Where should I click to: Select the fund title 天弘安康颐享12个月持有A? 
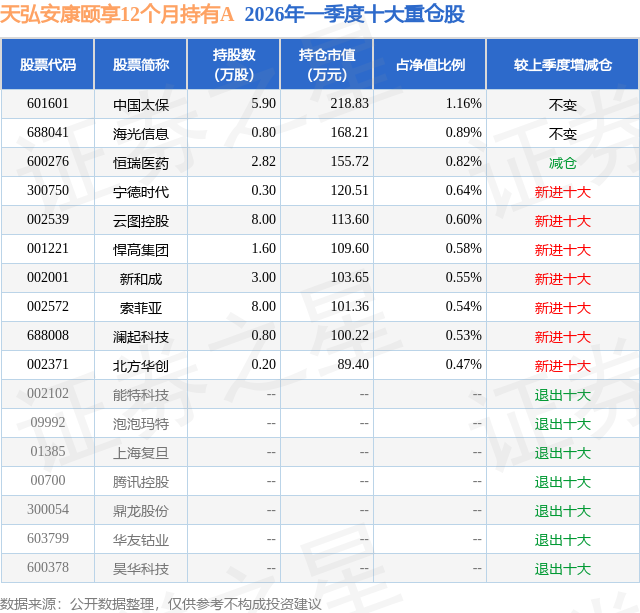(117, 14)
